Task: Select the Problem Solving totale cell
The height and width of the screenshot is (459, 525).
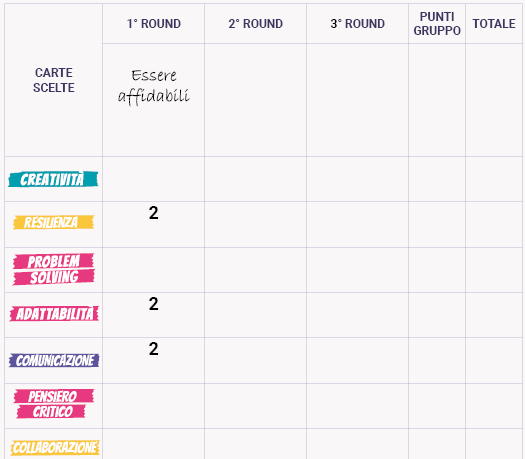Action: (494, 270)
